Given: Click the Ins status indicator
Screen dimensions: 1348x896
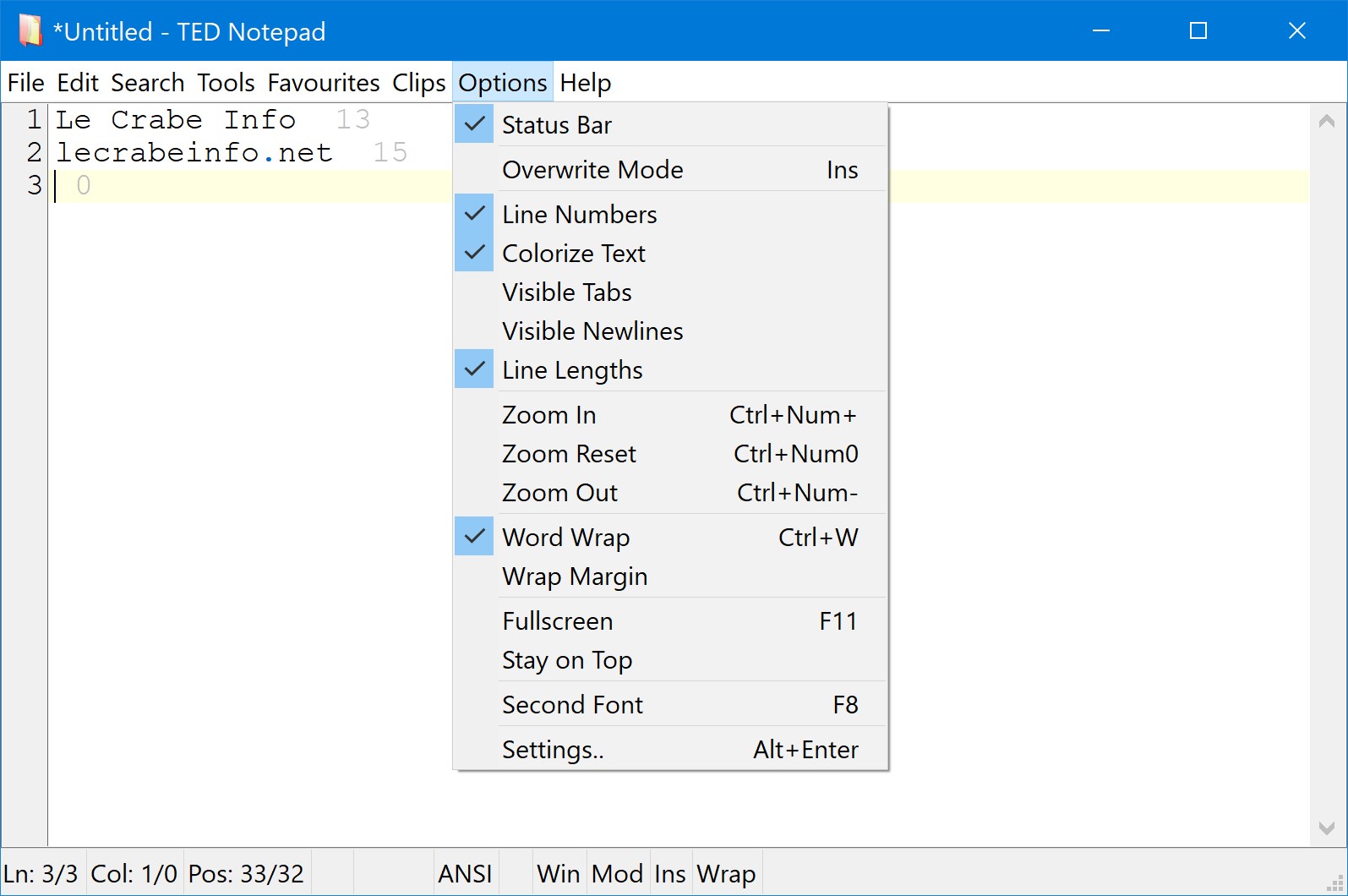Looking at the screenshot, I should tap(670, 874).
